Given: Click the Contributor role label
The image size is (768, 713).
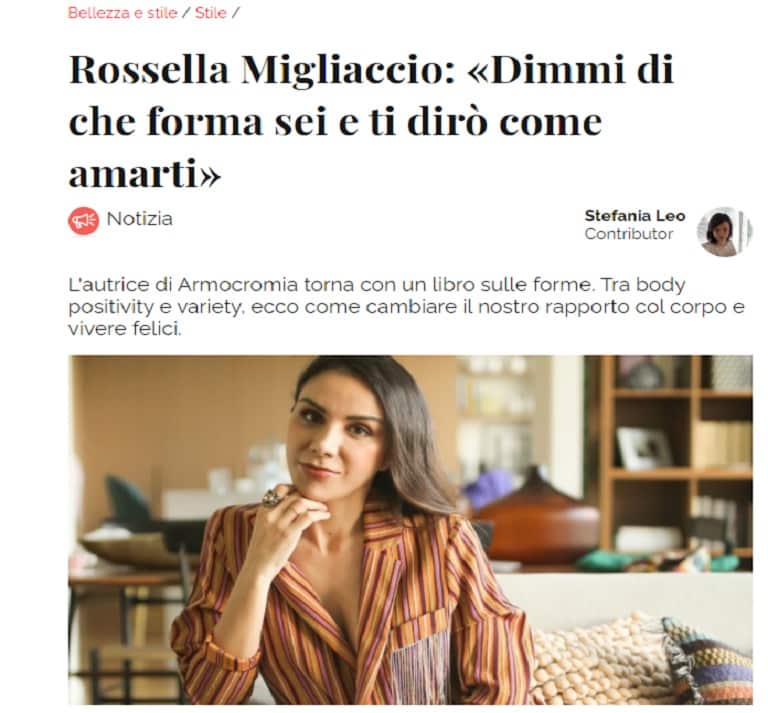Looking at the screenshot, I should 628,234.
